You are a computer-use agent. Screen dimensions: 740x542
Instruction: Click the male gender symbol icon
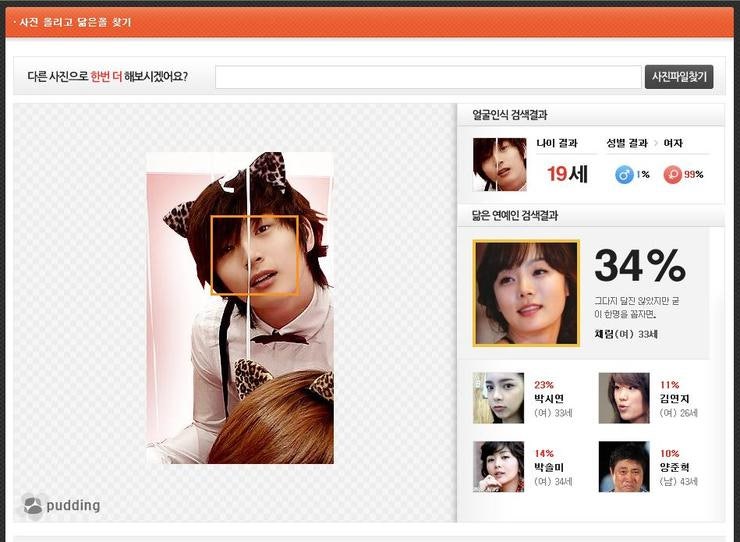tap(624, 174)
